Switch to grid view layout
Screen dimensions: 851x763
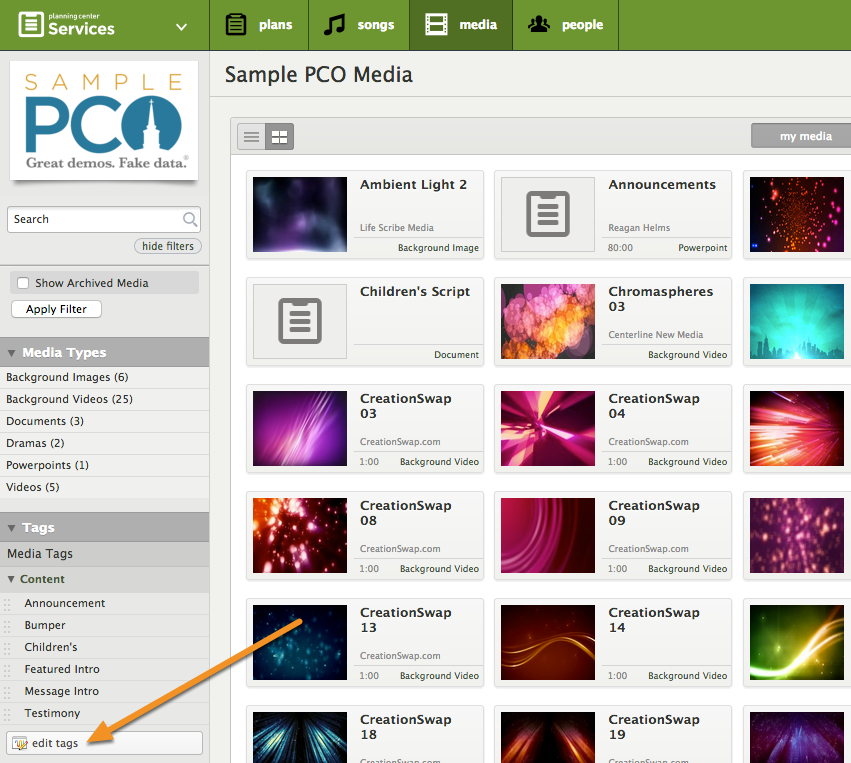click(280, 137)
